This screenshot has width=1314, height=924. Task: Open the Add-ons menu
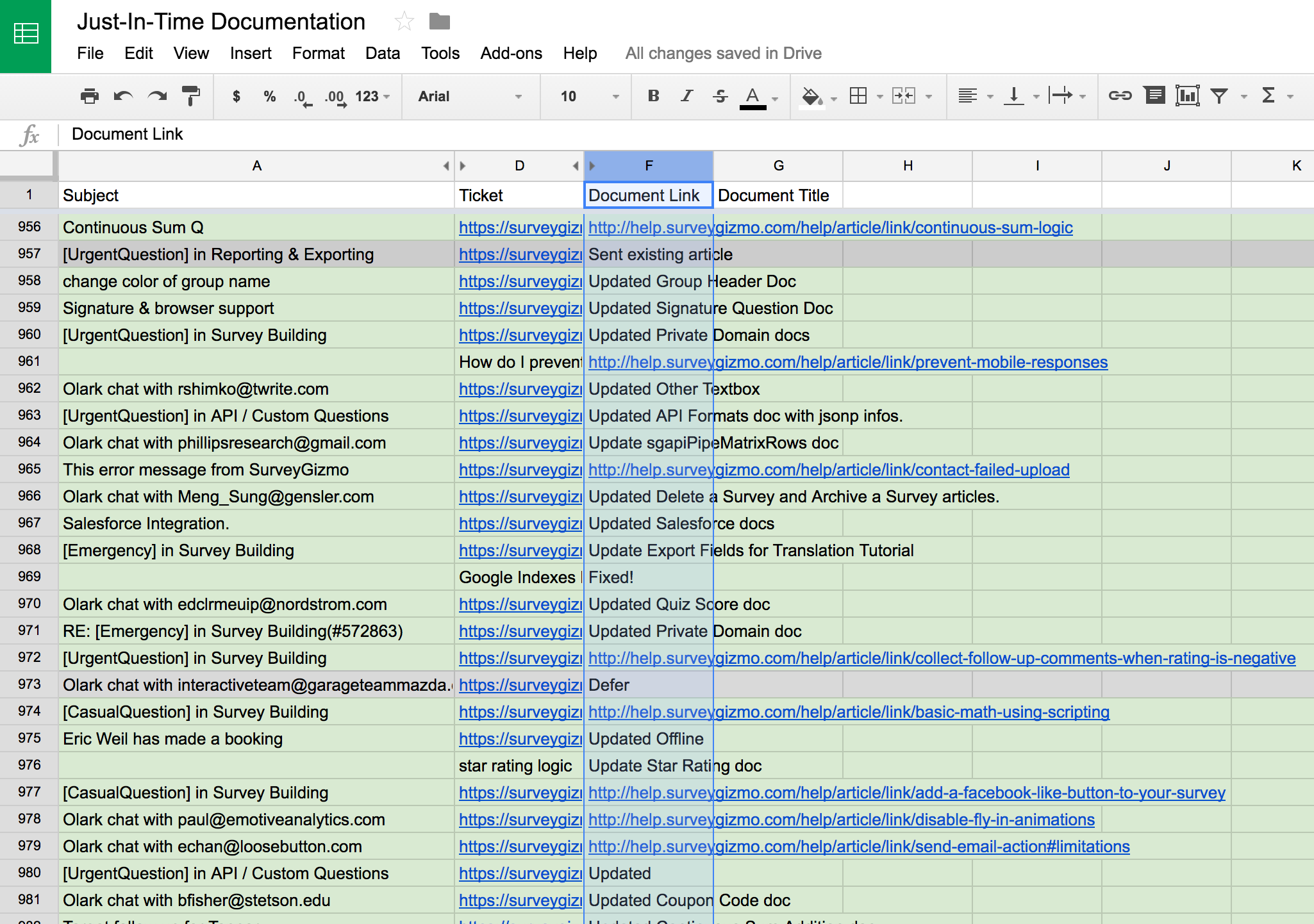click(511, 53)
